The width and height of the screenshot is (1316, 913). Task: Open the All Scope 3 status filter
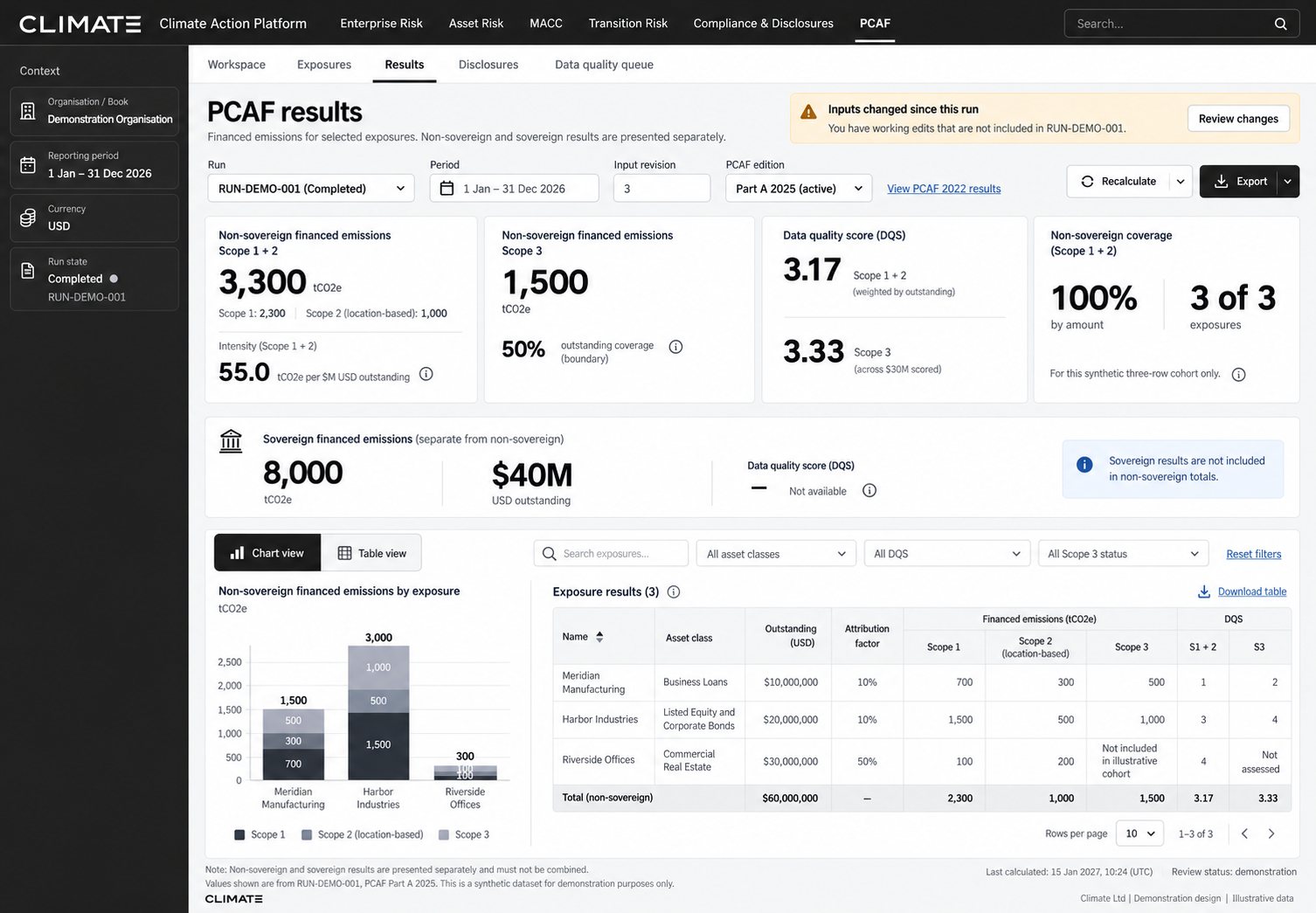pyautogui.click(x=1123, y=554)
